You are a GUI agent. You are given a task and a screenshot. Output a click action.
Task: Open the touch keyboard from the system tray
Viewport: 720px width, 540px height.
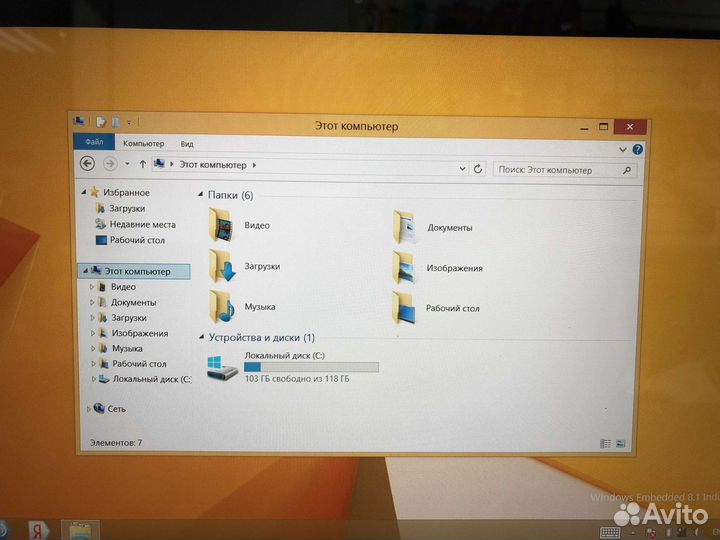pyautogui.click(x=610, y=533)
